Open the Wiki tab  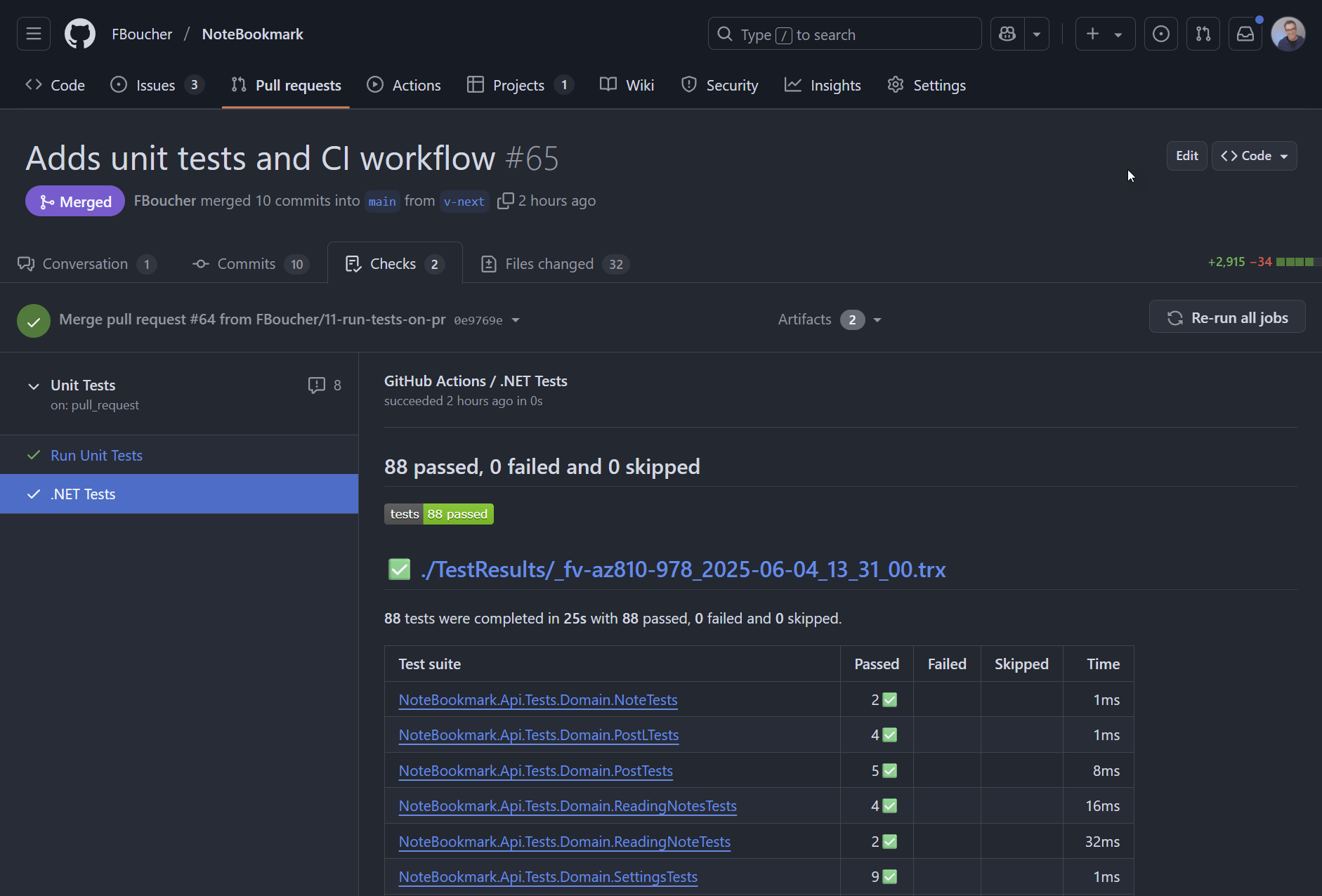[627, 85]
